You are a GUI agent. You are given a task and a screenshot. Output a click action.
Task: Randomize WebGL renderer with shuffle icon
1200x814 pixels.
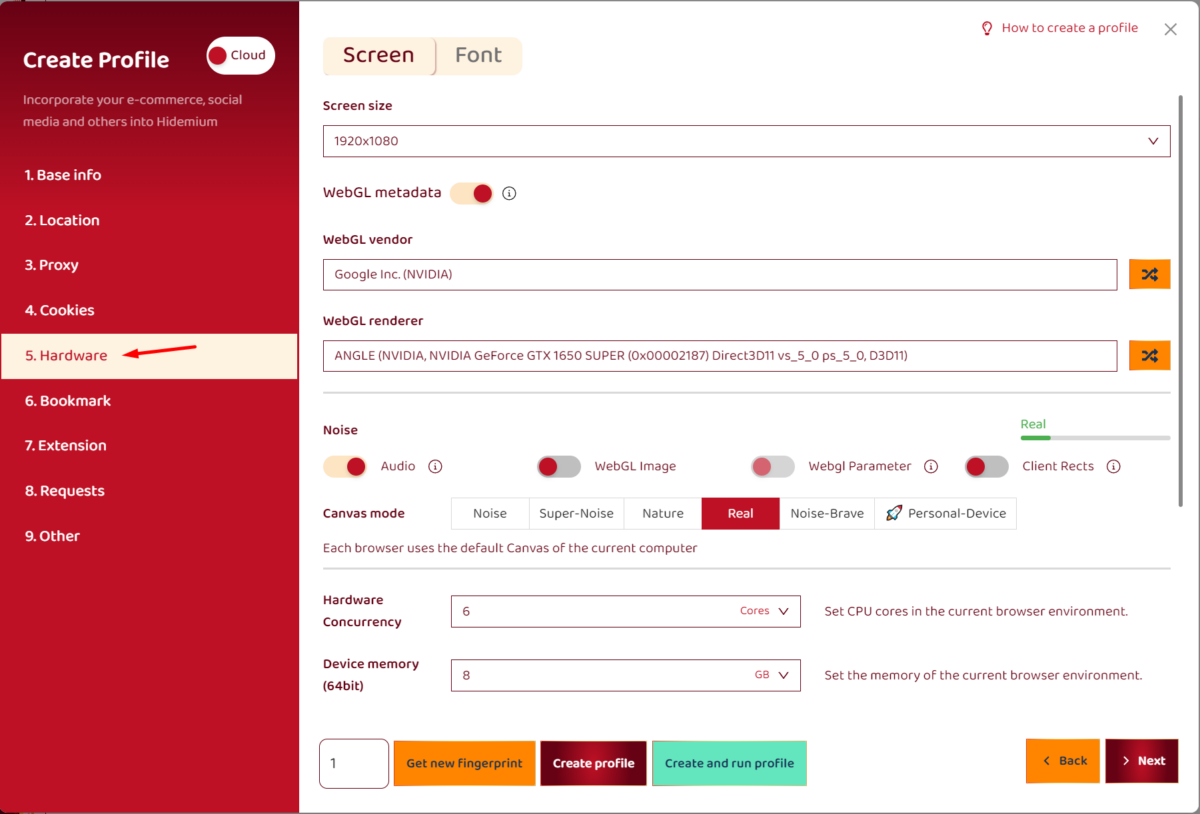1149,355
